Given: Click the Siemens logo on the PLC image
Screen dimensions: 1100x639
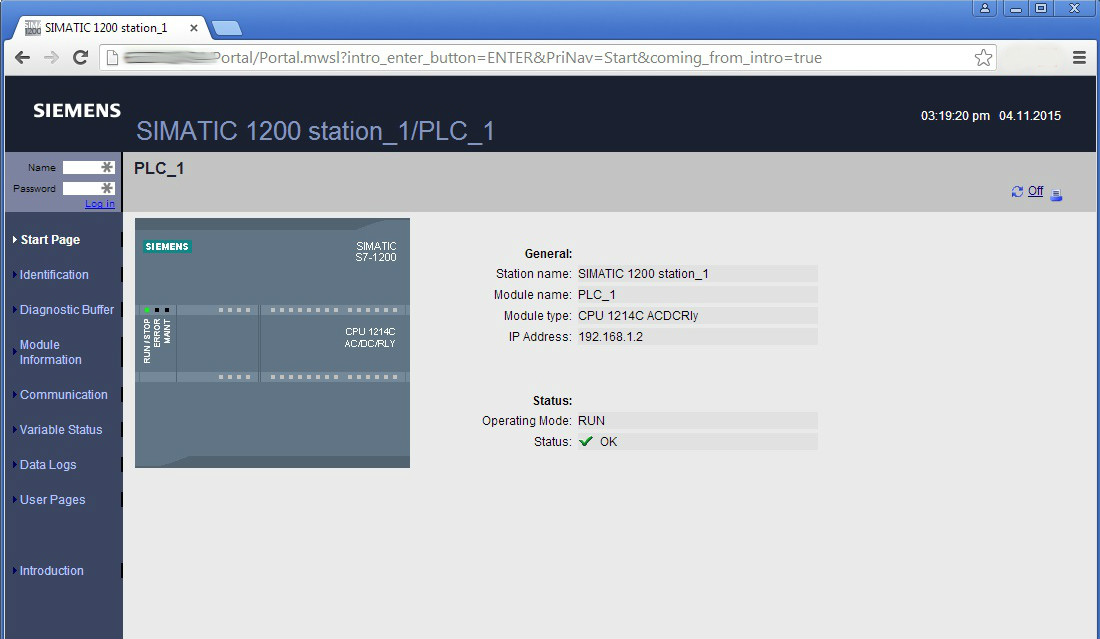Looking at the screenshot, I should pos(167,246).
